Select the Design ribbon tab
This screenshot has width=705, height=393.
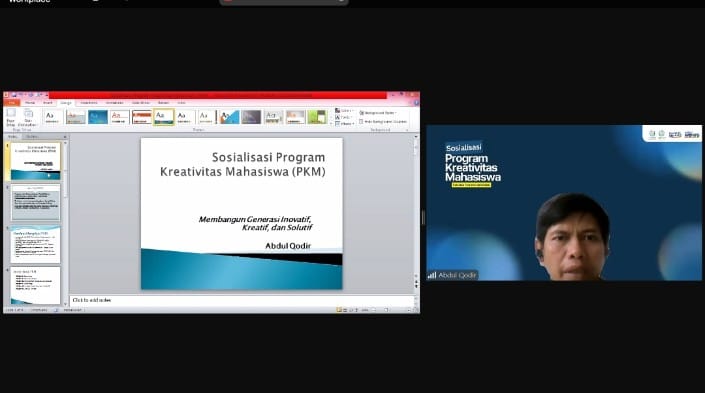pos(66,103)
